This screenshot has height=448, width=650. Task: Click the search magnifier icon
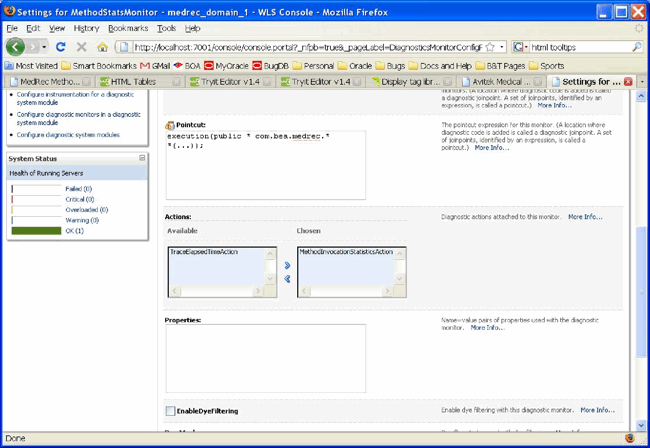pyautogui.click(x=637, y=47)
